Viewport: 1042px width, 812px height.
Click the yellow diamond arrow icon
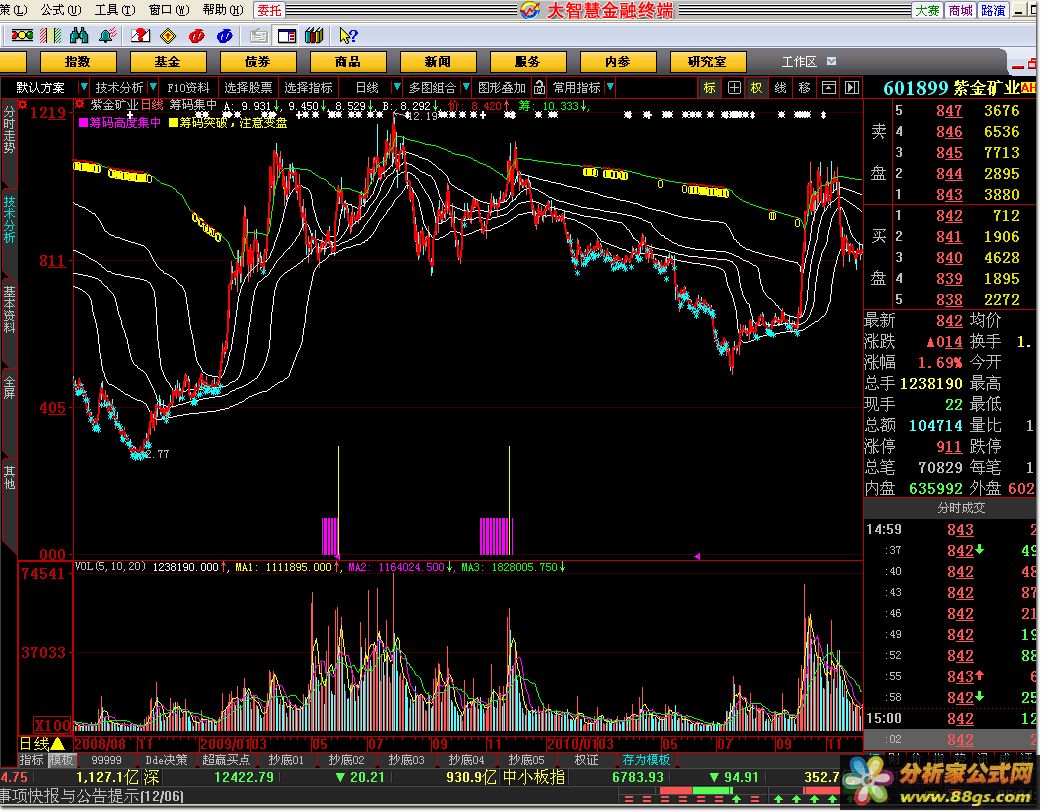click(168, 36)
